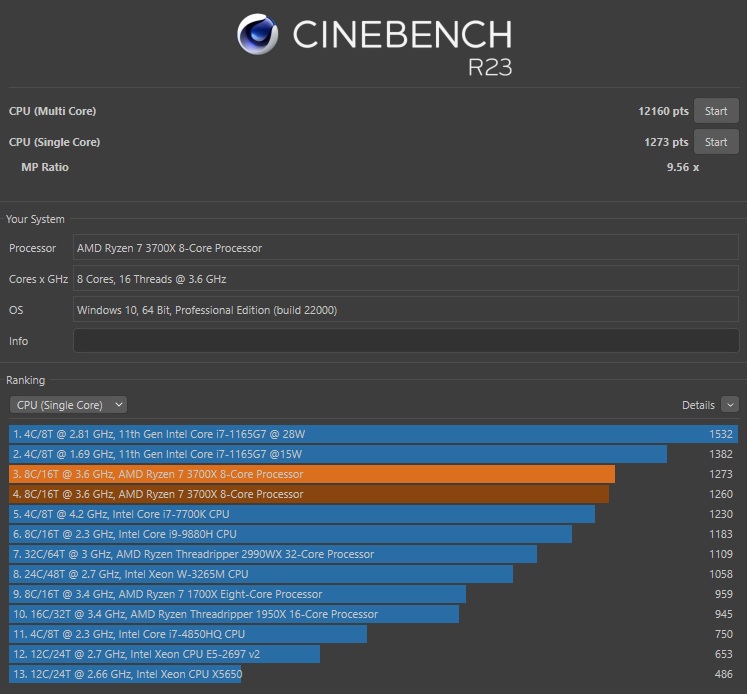Click the score 959 in ranking
Screen dimensions: 747x694
click(723, 594)
